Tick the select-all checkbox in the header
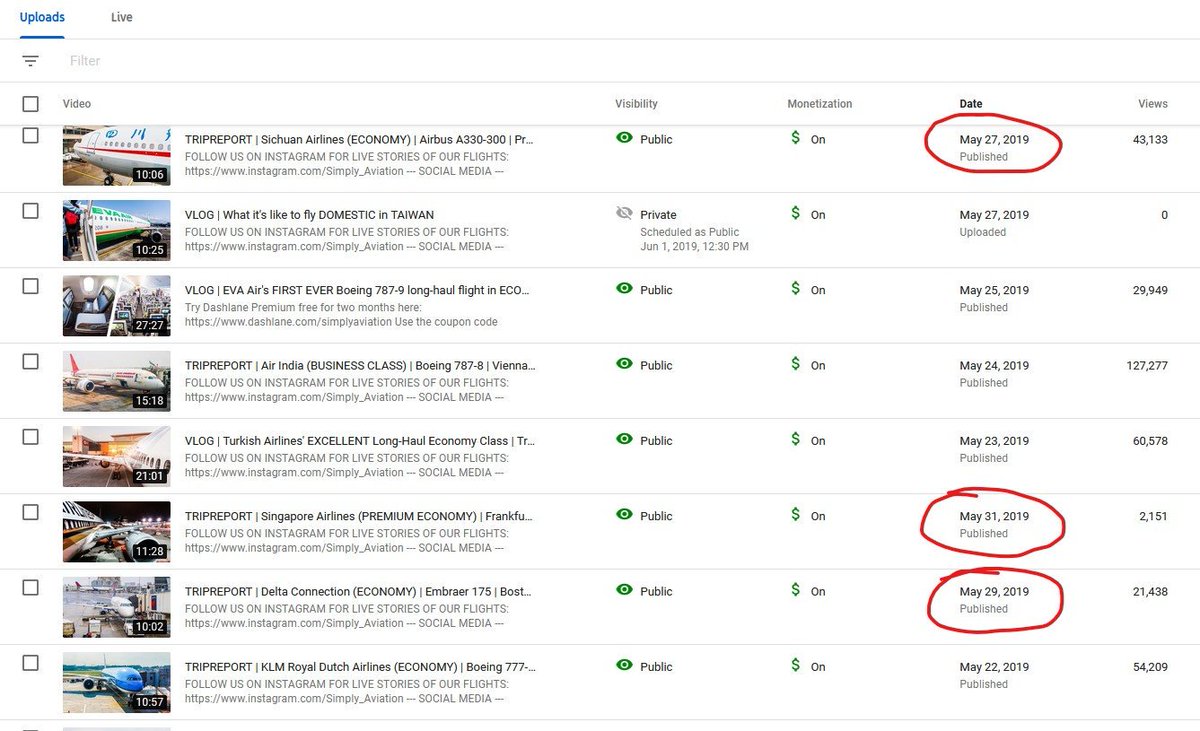 (x=31, y=104)
